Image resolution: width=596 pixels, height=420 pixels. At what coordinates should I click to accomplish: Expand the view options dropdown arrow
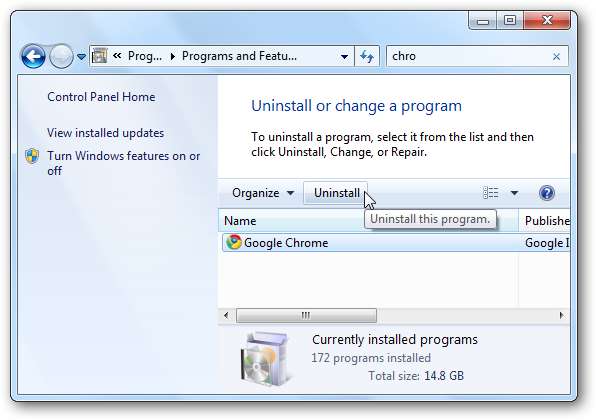[514, 193]
